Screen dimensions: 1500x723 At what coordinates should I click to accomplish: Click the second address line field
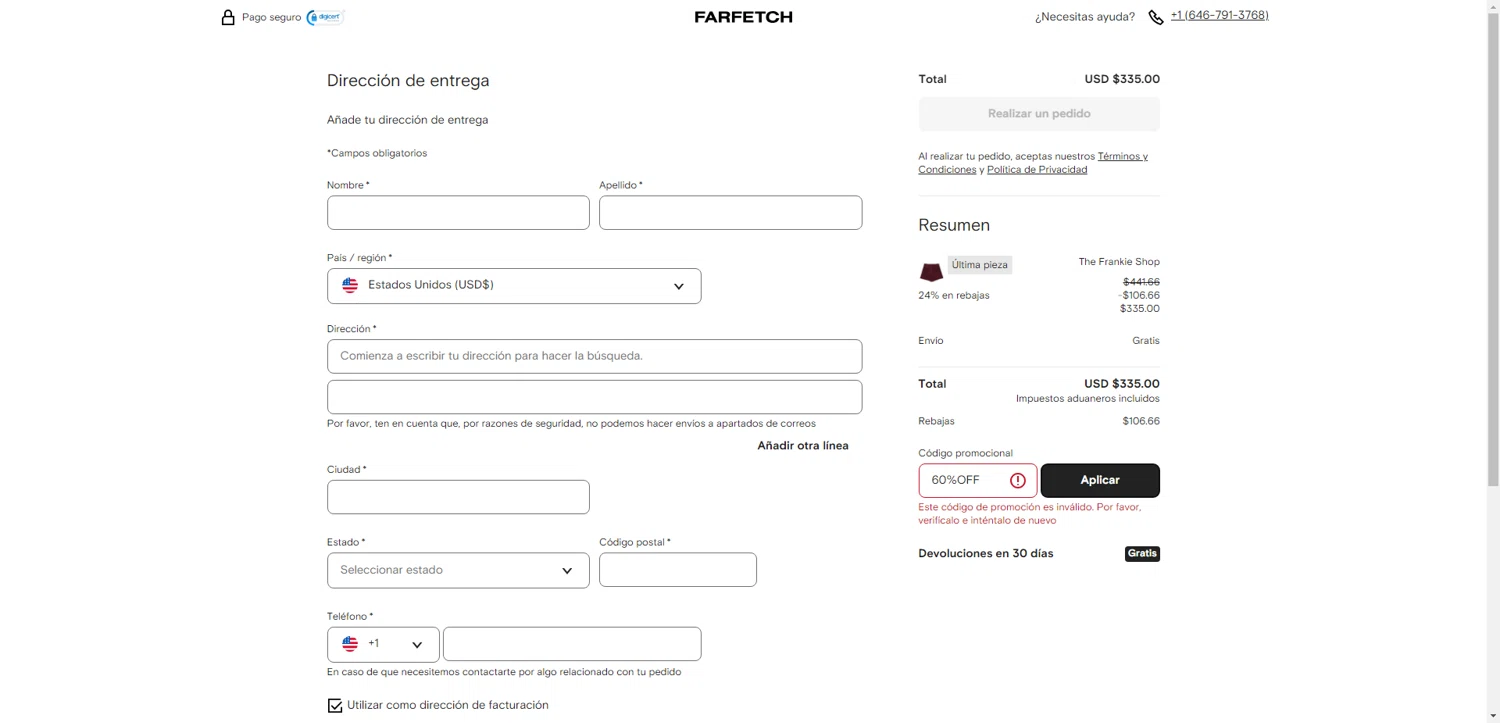click(594, 397)
